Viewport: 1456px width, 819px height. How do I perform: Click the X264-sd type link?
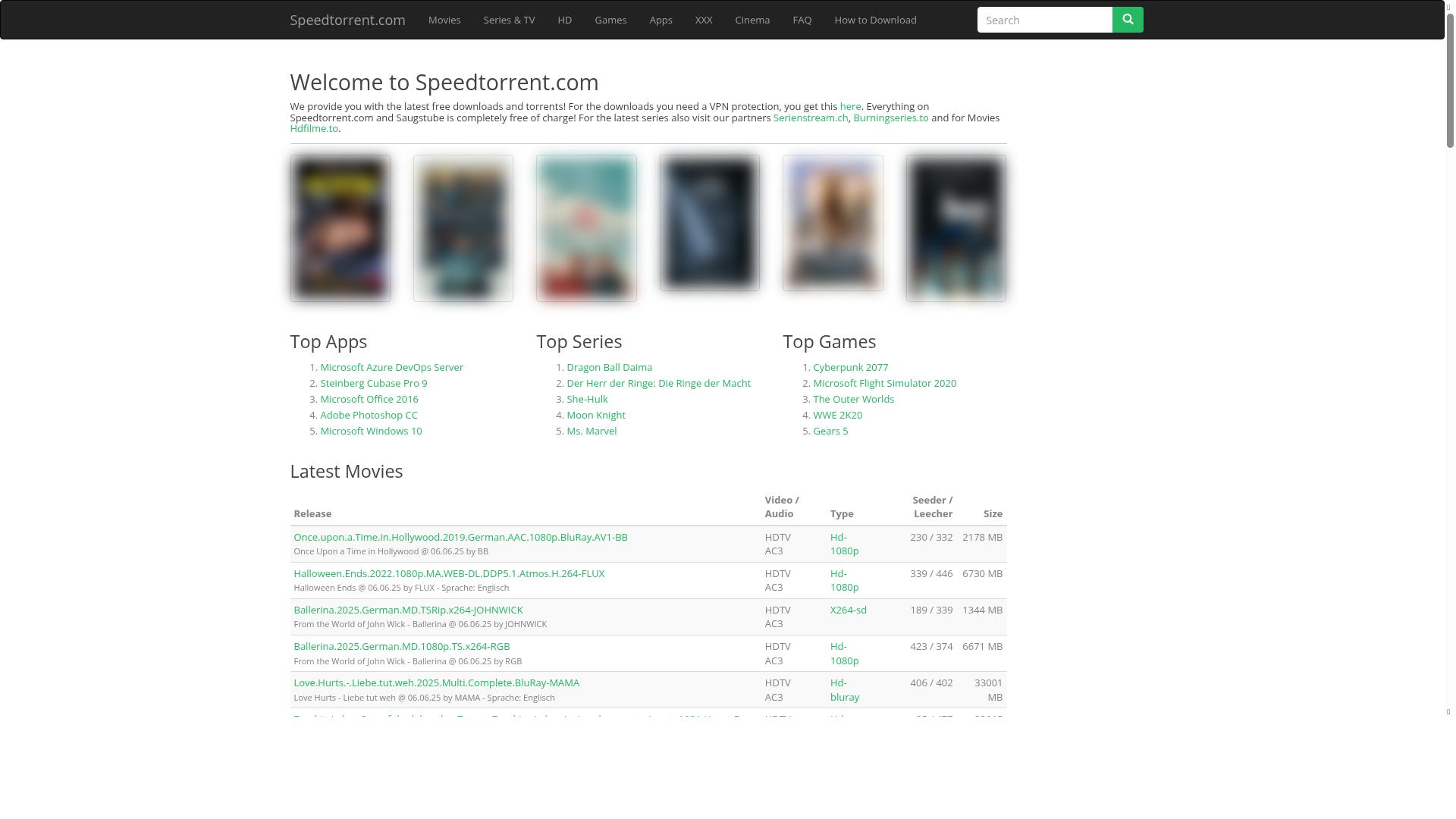pyautogui.click(x=848, y=610)
